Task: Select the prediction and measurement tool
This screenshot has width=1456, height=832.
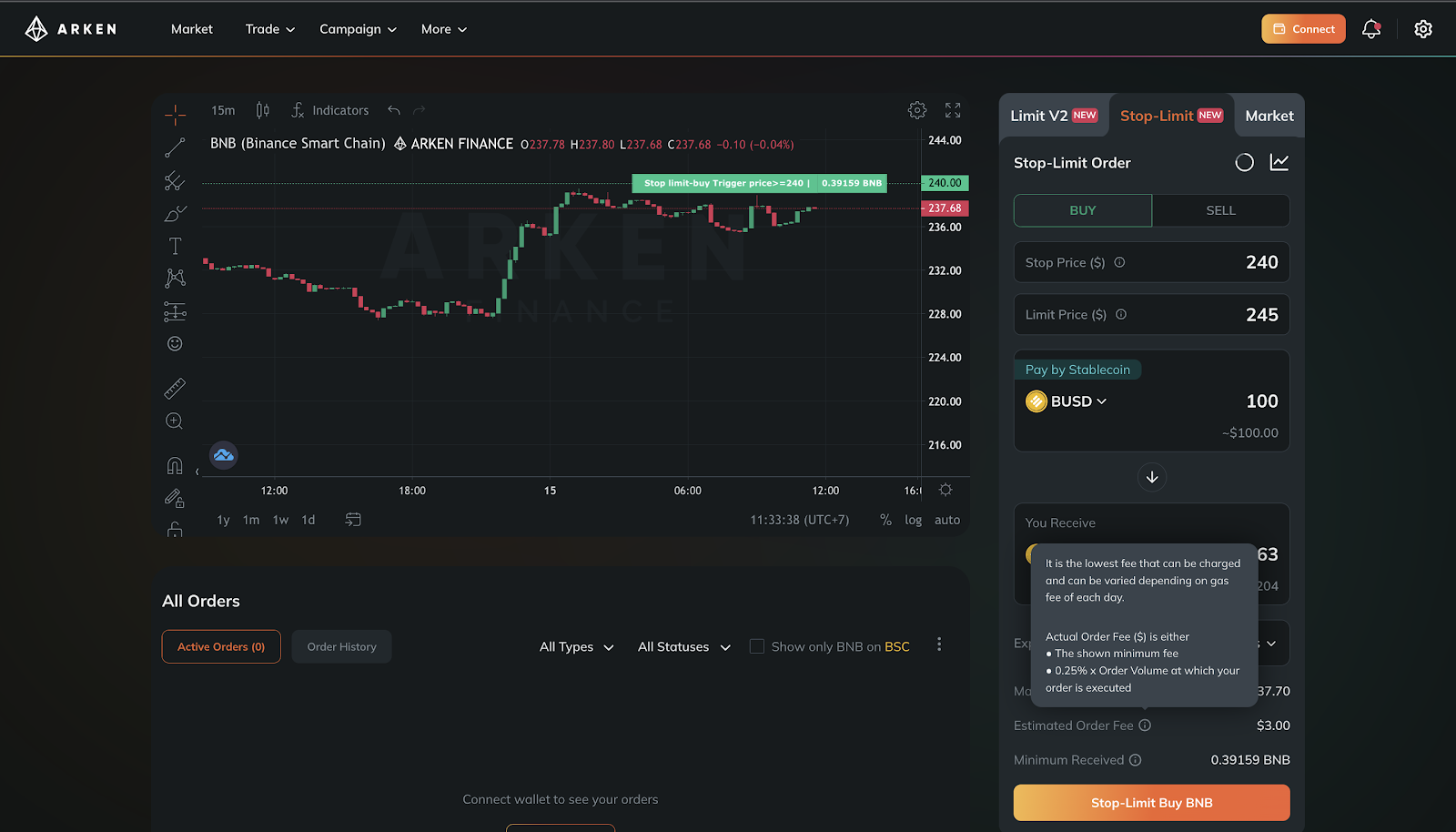Action: tap(175, 311)
